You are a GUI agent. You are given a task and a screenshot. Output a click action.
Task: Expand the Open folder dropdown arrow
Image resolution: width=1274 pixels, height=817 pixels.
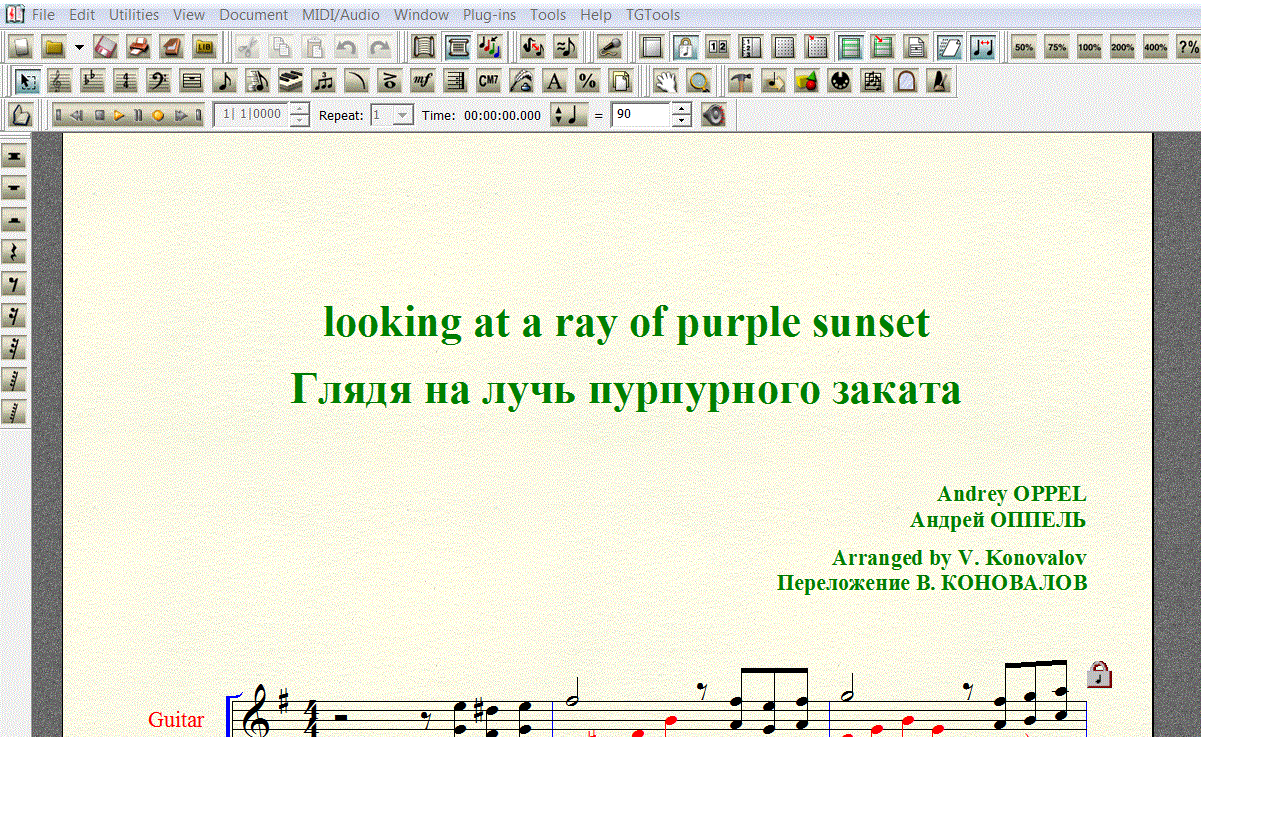(79, 47)
